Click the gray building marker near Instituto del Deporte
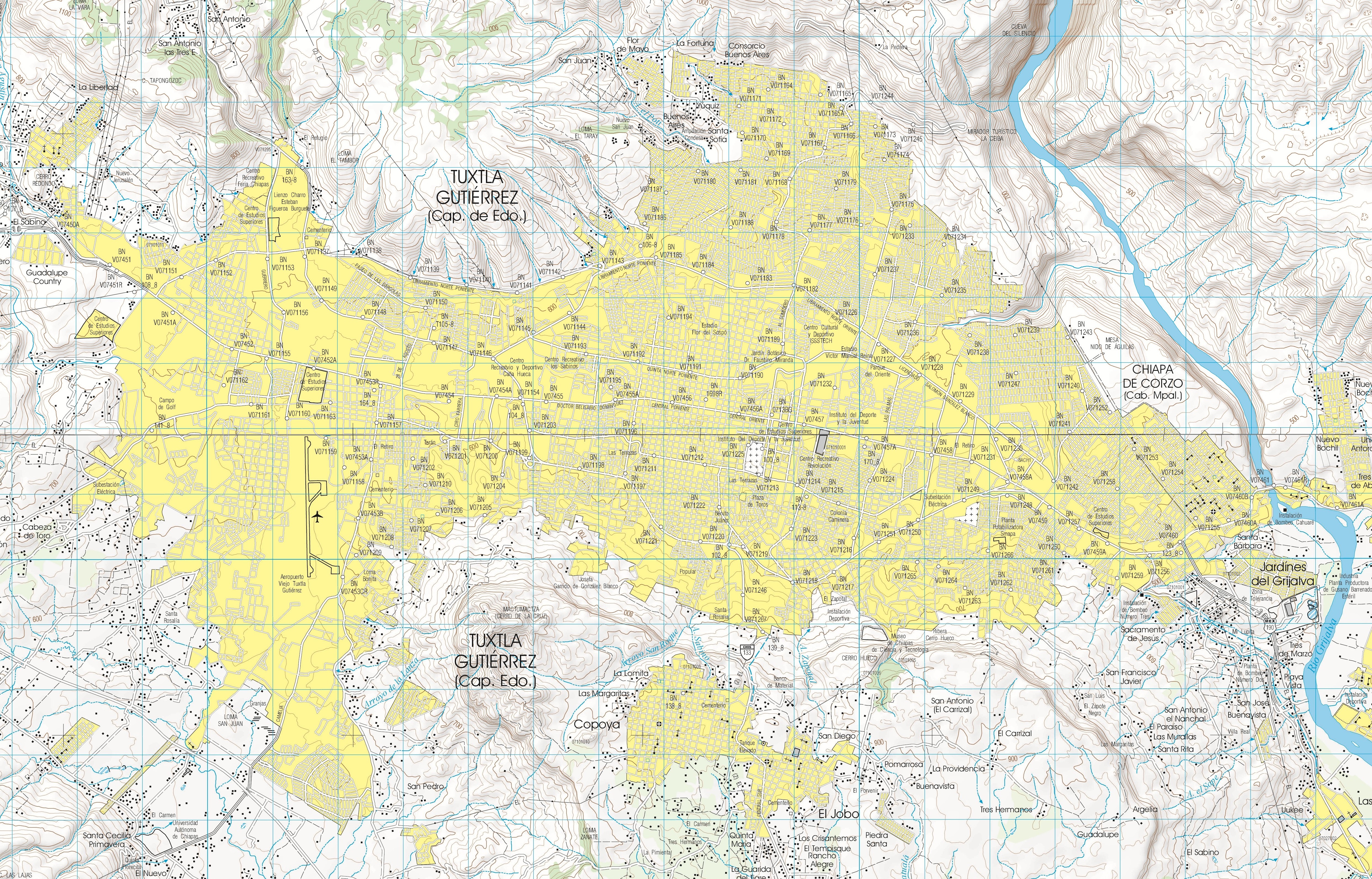Viewport: 1372px width, 879px height. point(821,442)
